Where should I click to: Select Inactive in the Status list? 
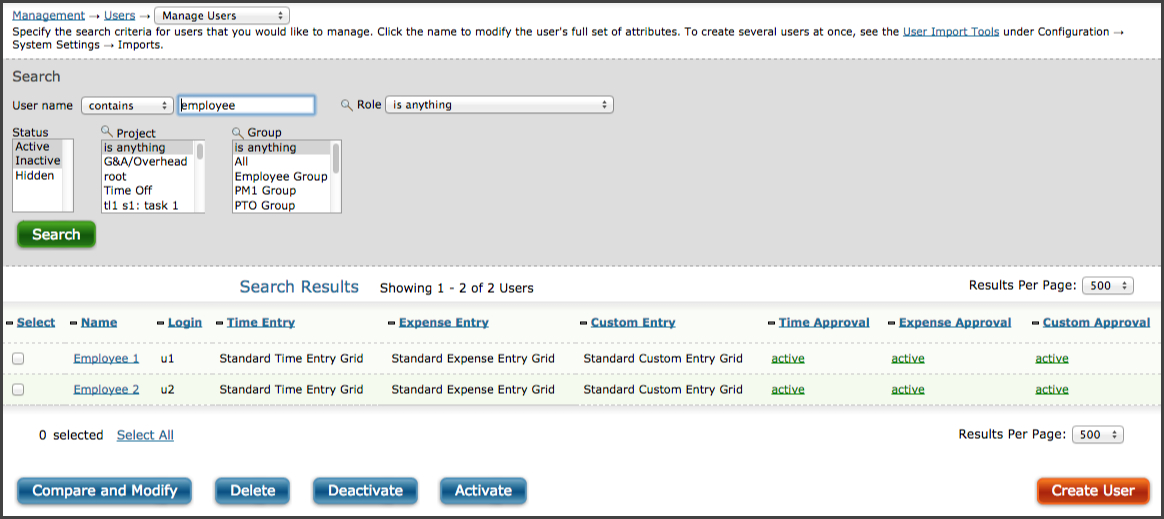click(38, 161)
